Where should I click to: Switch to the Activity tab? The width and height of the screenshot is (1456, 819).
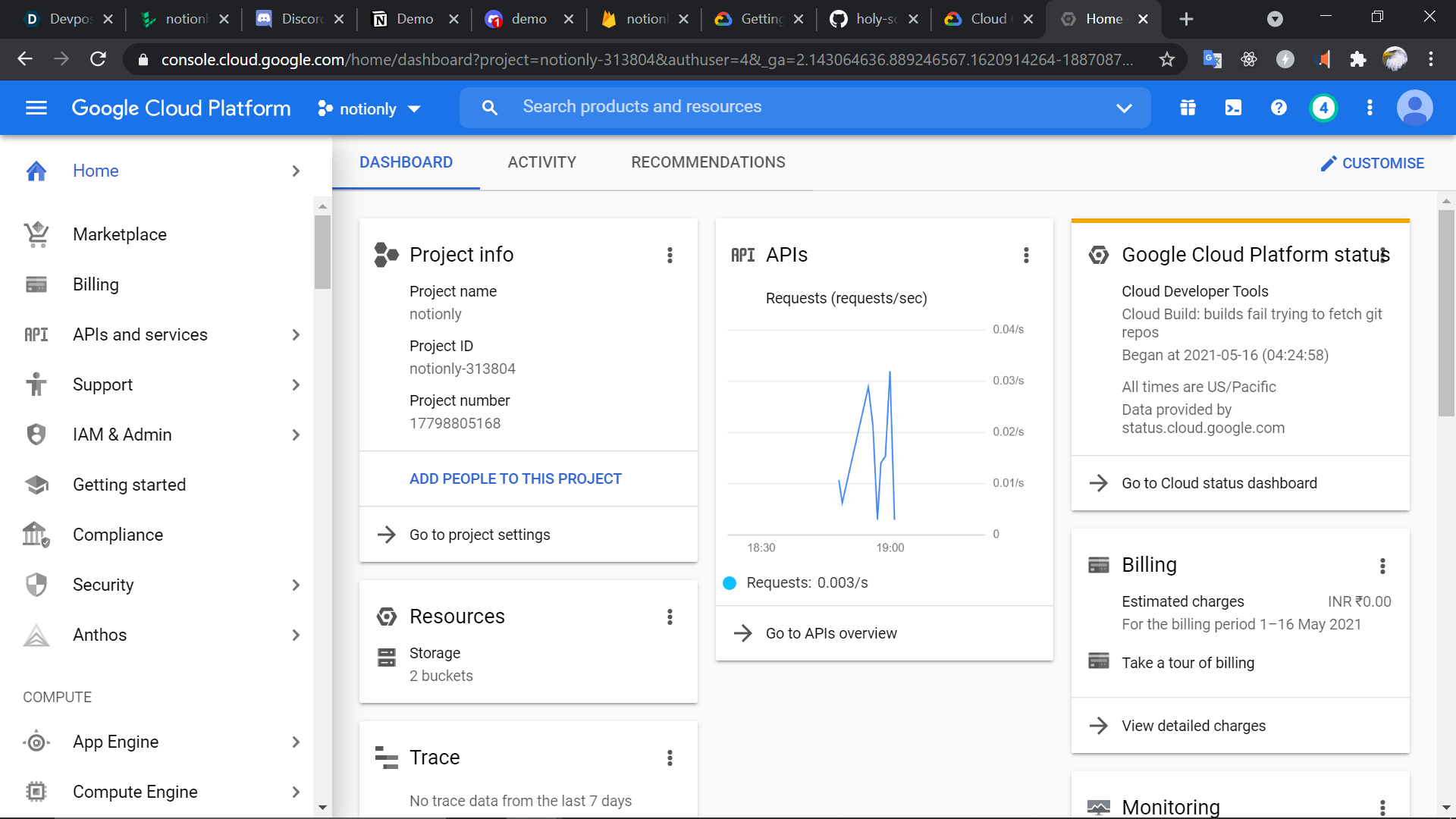(x=541, y=162)
